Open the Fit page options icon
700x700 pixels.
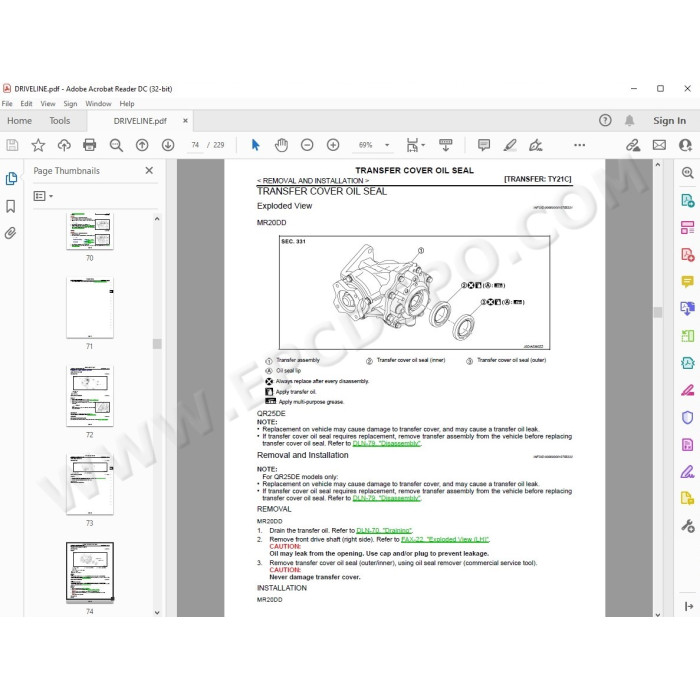[x=415, y=145]
